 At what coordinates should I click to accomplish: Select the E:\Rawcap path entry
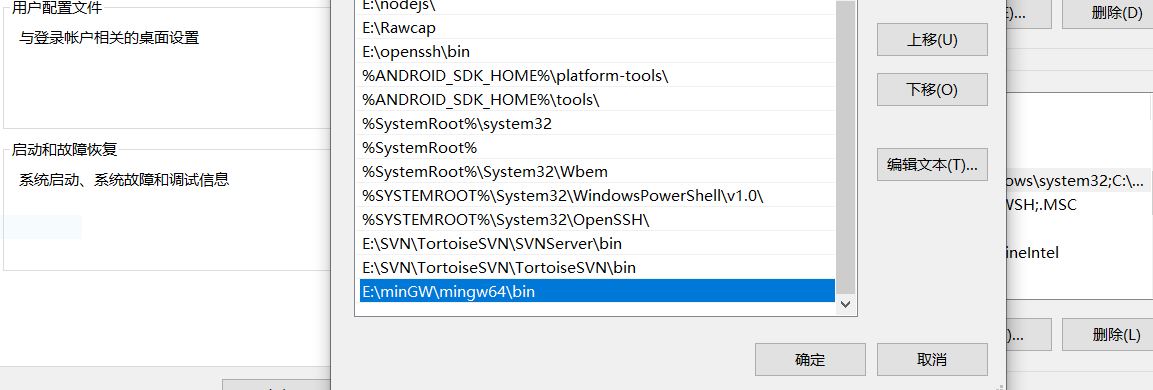597,27
